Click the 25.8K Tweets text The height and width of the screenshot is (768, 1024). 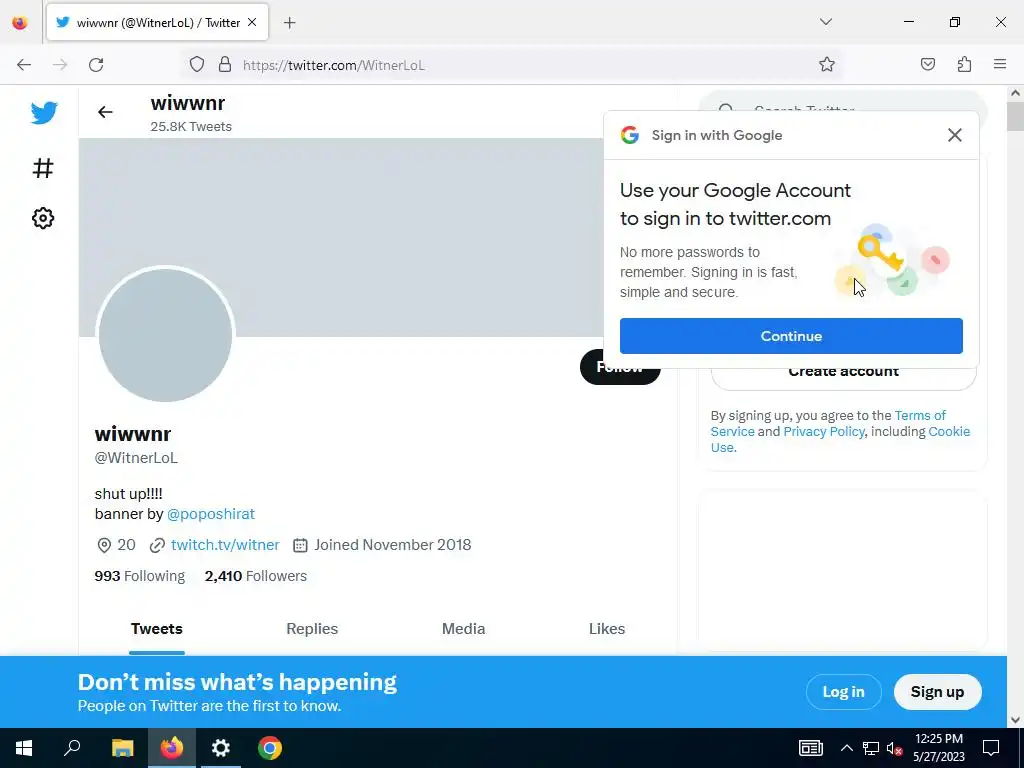pyautogui.click(x=191, y=127)
